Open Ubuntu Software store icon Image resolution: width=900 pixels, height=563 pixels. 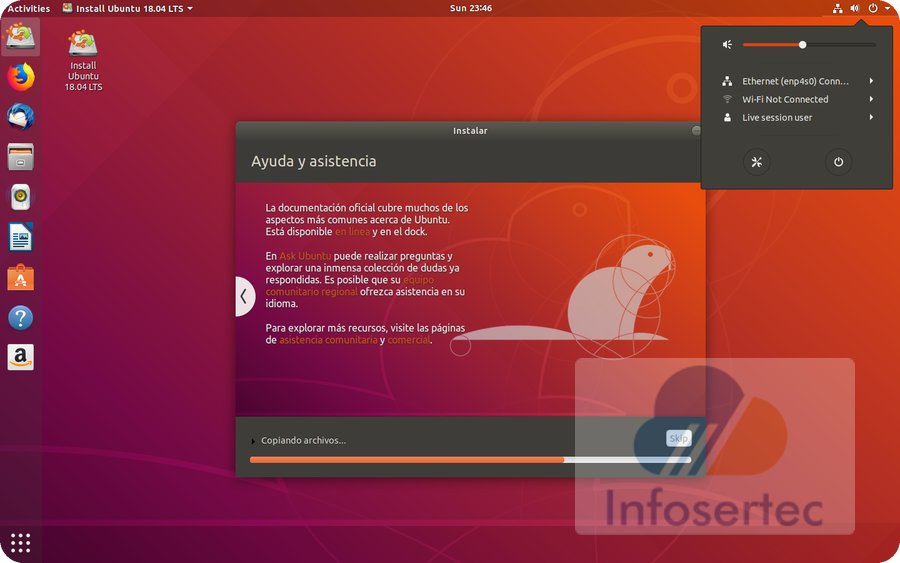[20, 277]
